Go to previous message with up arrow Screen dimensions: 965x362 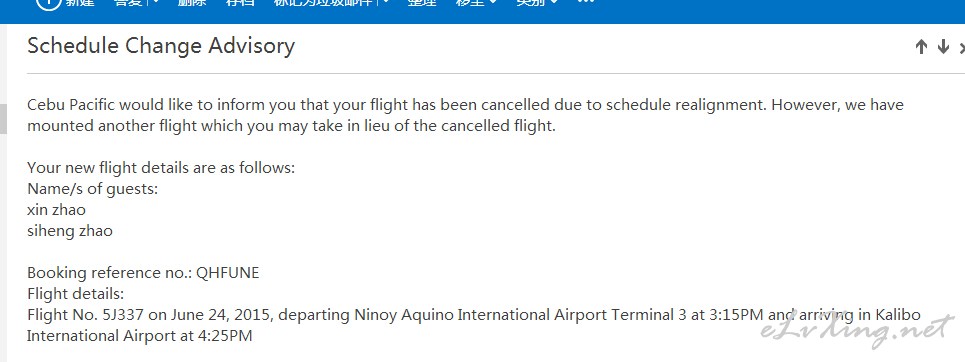tap(921, 47)
